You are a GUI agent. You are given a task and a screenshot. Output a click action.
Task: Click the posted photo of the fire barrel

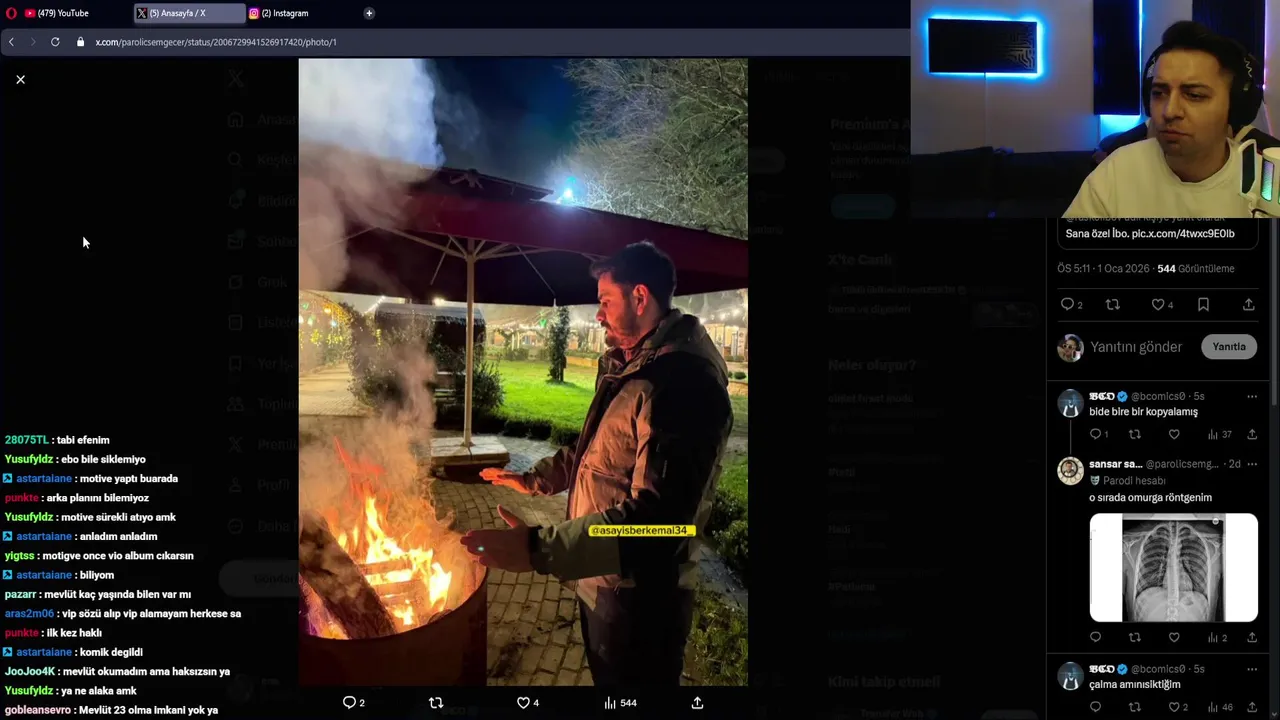point(523,372)
